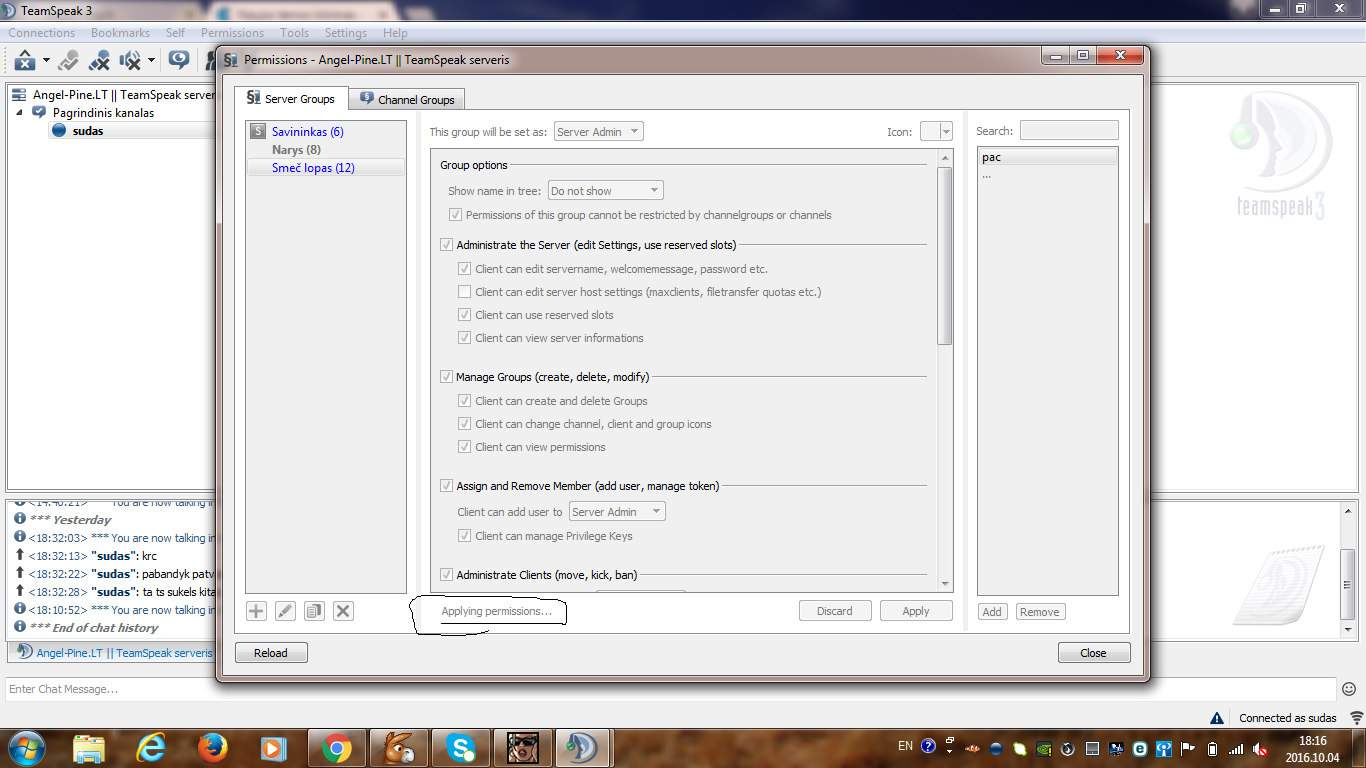The image size is (1366, 768).
Task: Open the Icon dropdown
Action: (x=936, y=132)
